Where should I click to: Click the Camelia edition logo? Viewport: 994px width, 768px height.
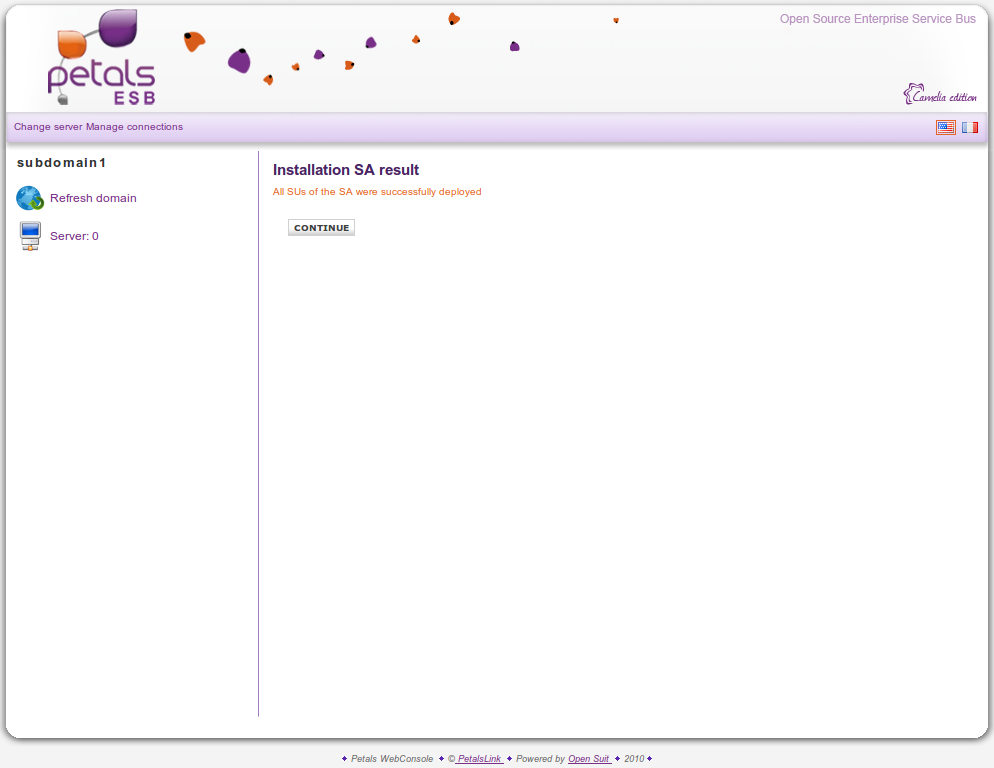(940, 95)
